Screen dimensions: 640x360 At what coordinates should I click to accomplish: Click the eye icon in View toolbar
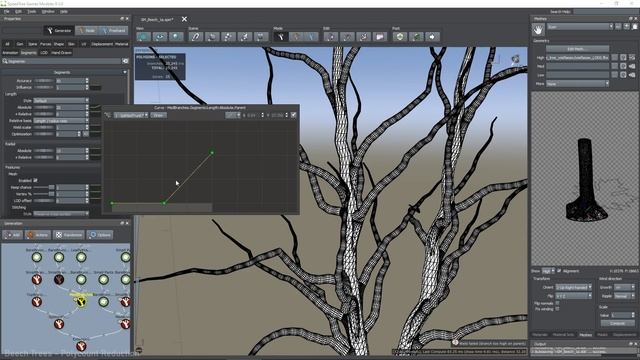point(160,37)
